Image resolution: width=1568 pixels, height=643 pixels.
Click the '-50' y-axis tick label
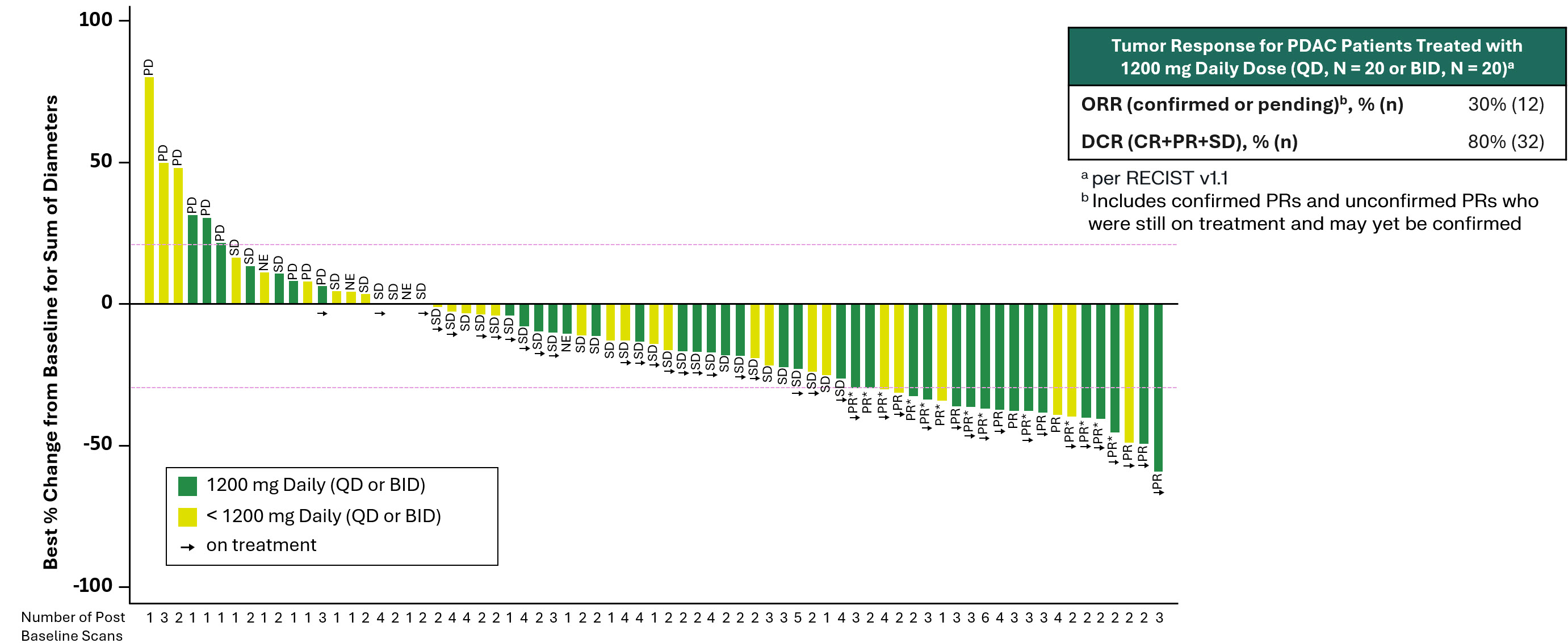click(x=98, y=444)
